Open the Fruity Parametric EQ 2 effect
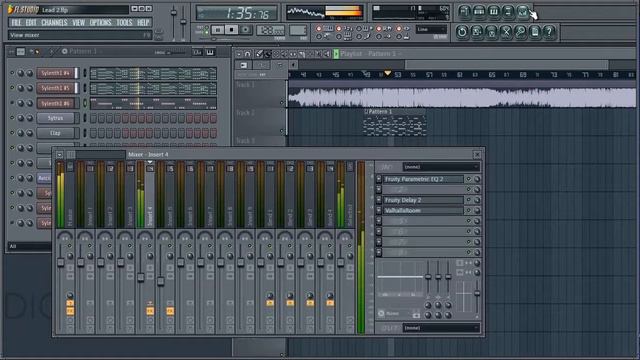This screenshot has width=640, height=360. click(x=423, y=179)
